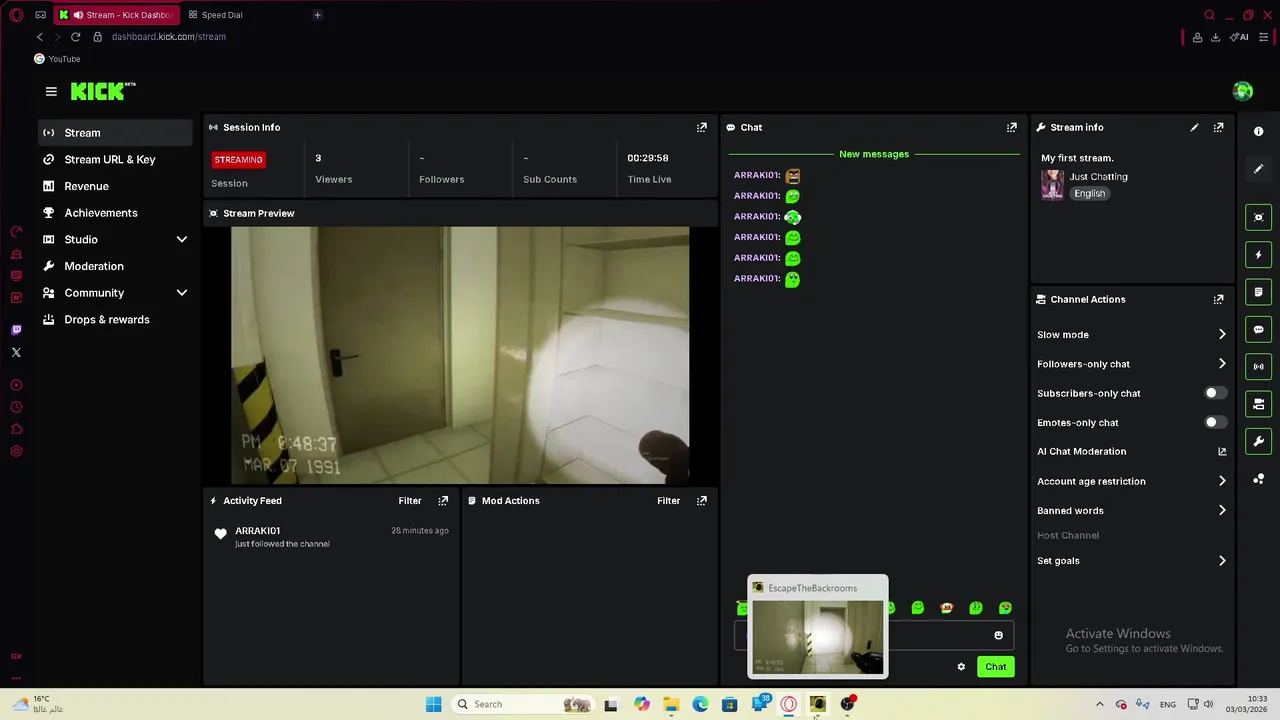Image resolution: width=1280 pixels, height=720 pixels.
Task: Click the Twitch icon in Opera sidebar
Action: 16,330
